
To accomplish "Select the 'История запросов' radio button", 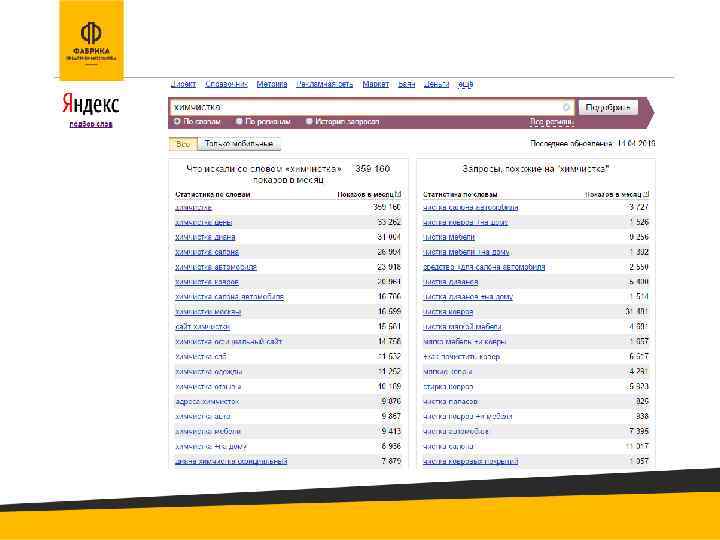I will (309, 122).
